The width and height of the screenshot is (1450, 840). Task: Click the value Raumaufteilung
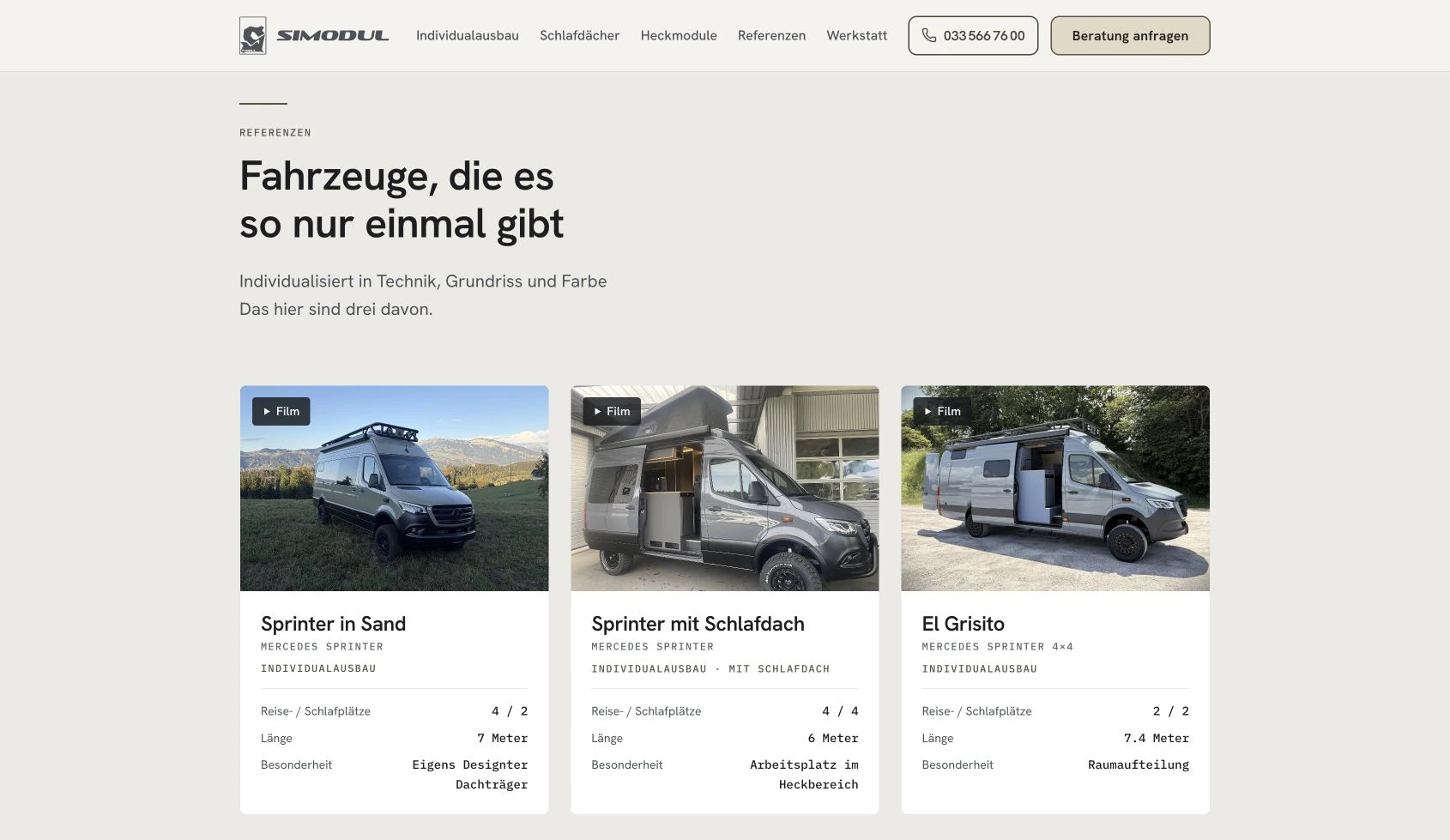[x=1139, y=764]
